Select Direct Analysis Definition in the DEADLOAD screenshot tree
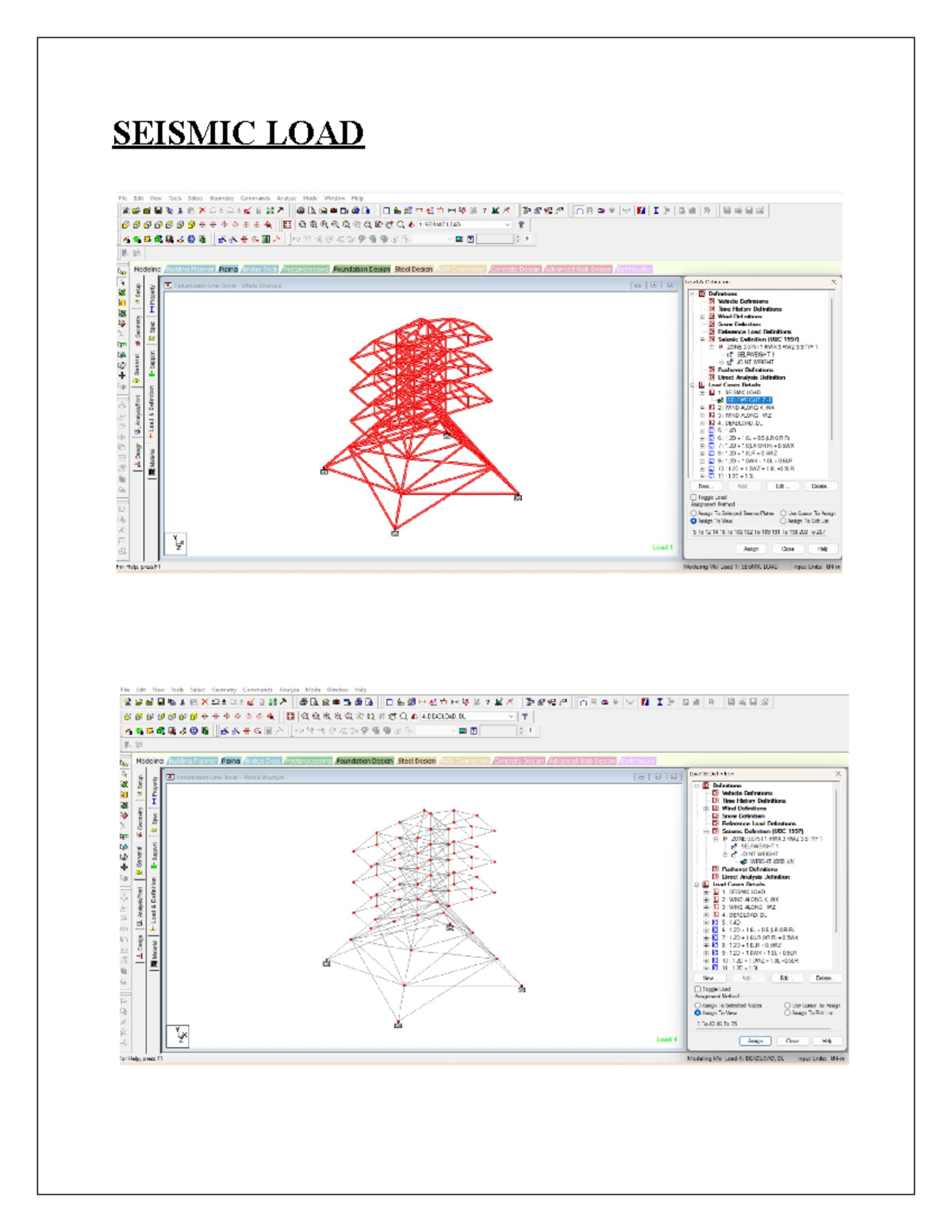This screenshot has height=1232, width=952. 755,877
